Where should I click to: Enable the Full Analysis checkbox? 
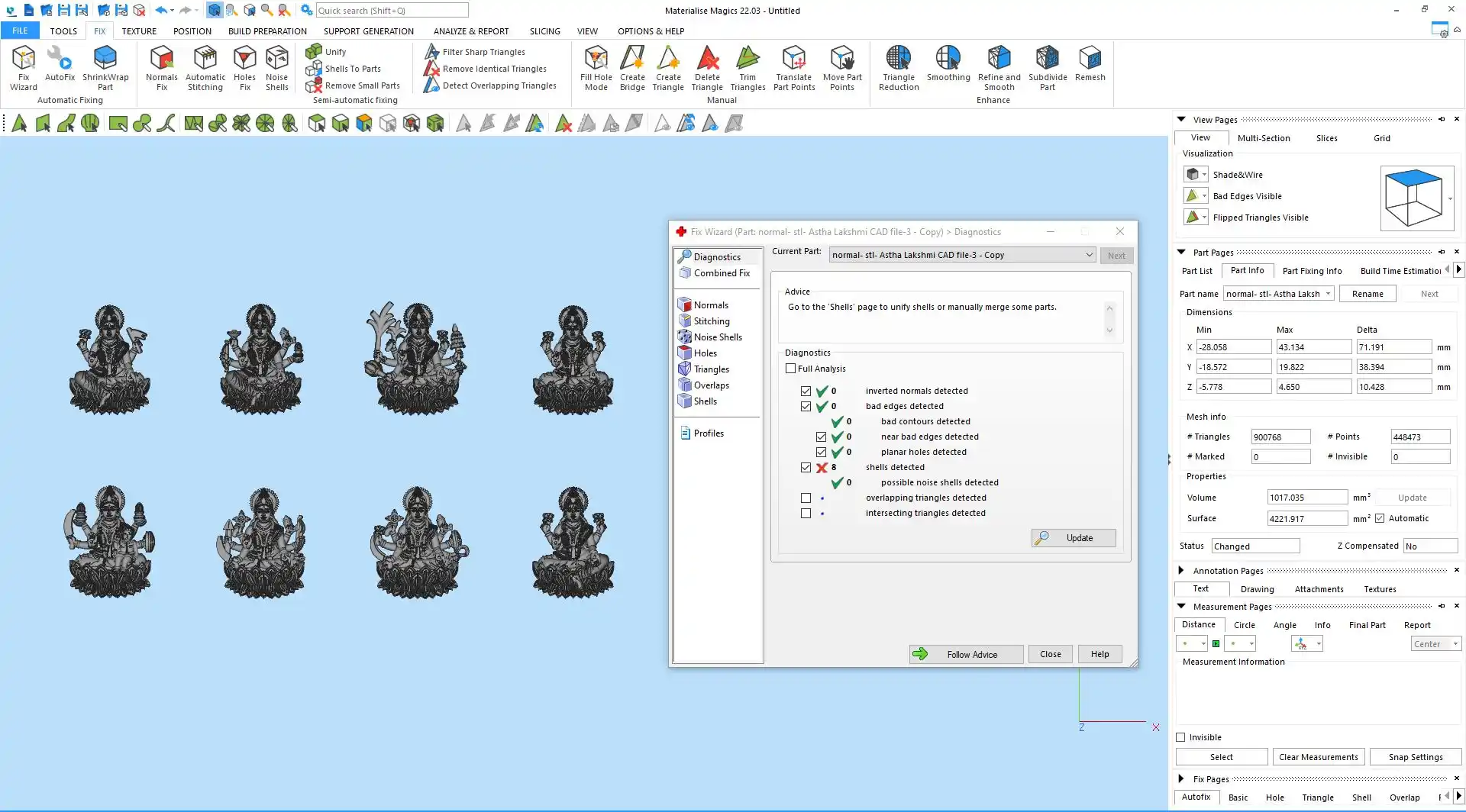click(791, 369)
